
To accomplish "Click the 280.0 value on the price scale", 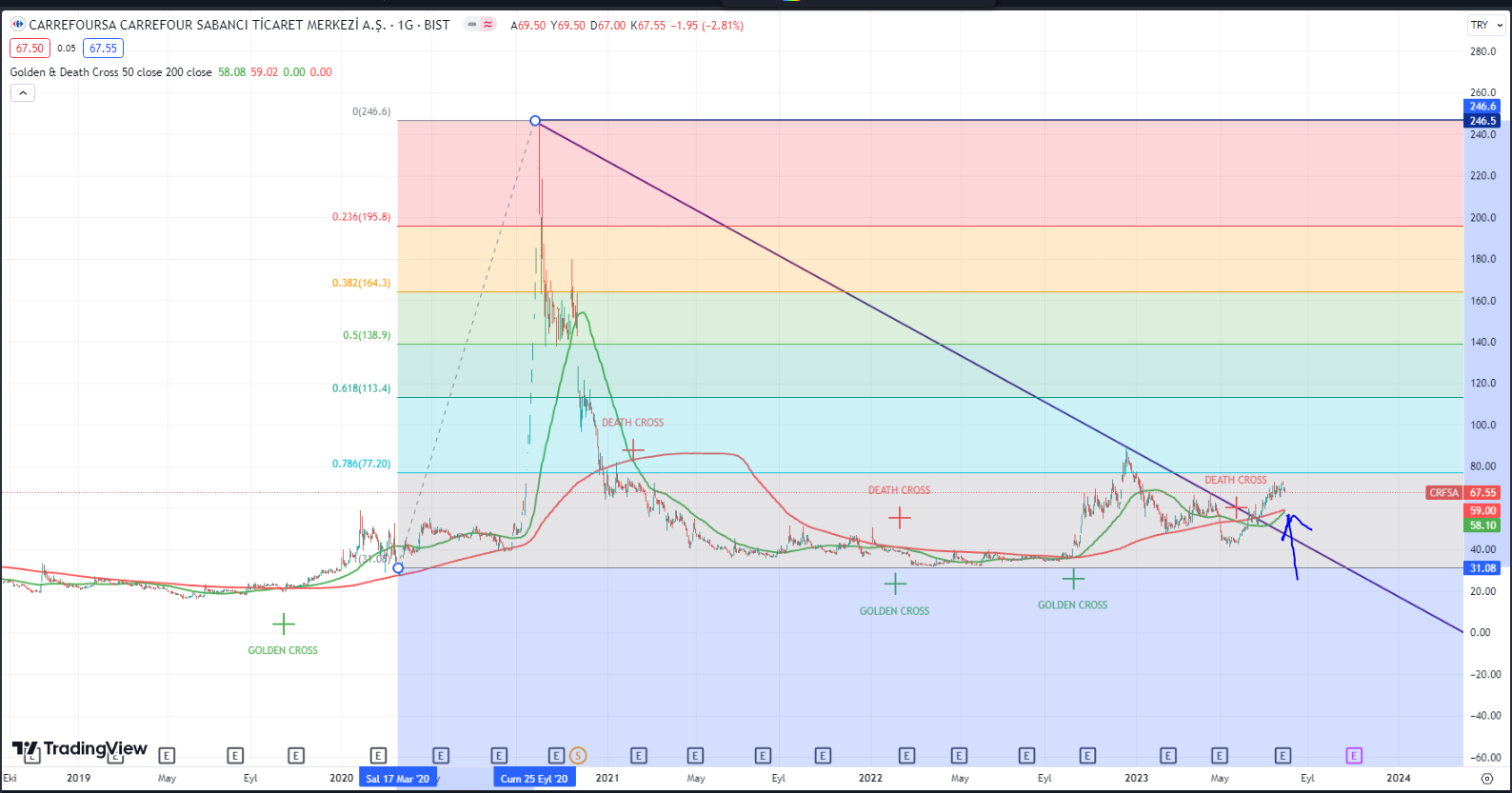I will coord(1482,51).
